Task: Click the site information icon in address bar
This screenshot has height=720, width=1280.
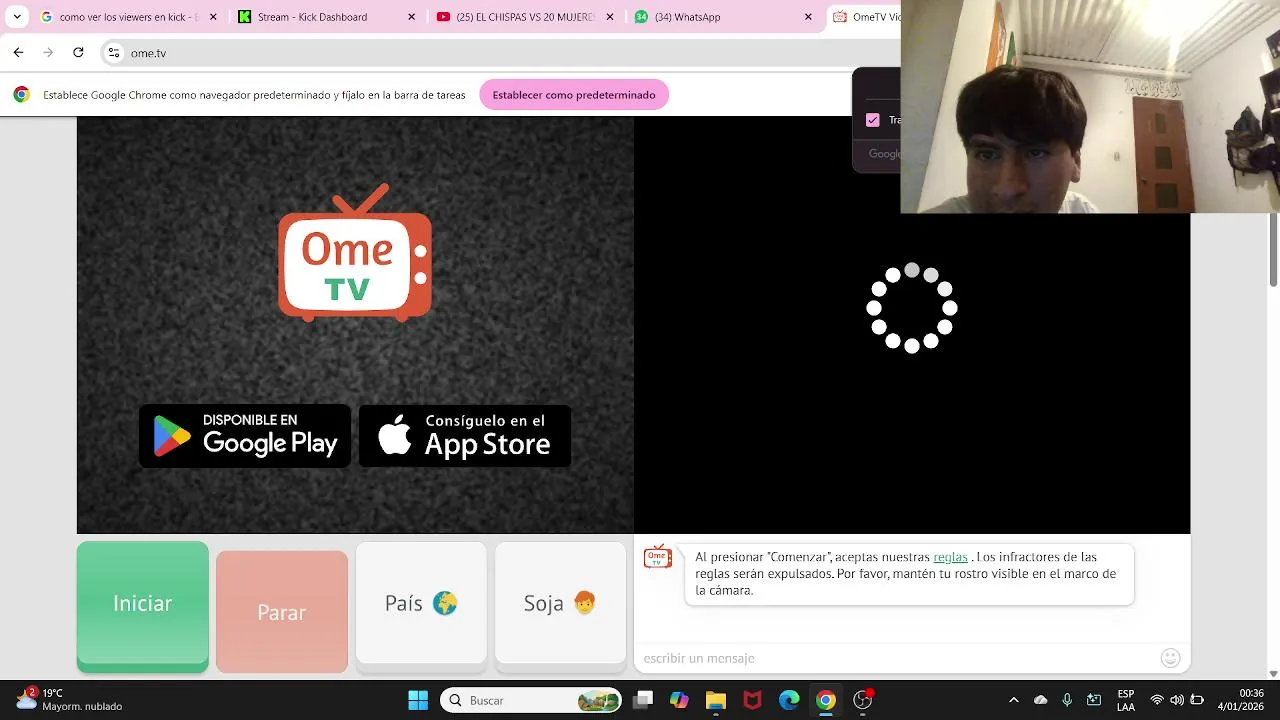Action: (x=114, y=53)
